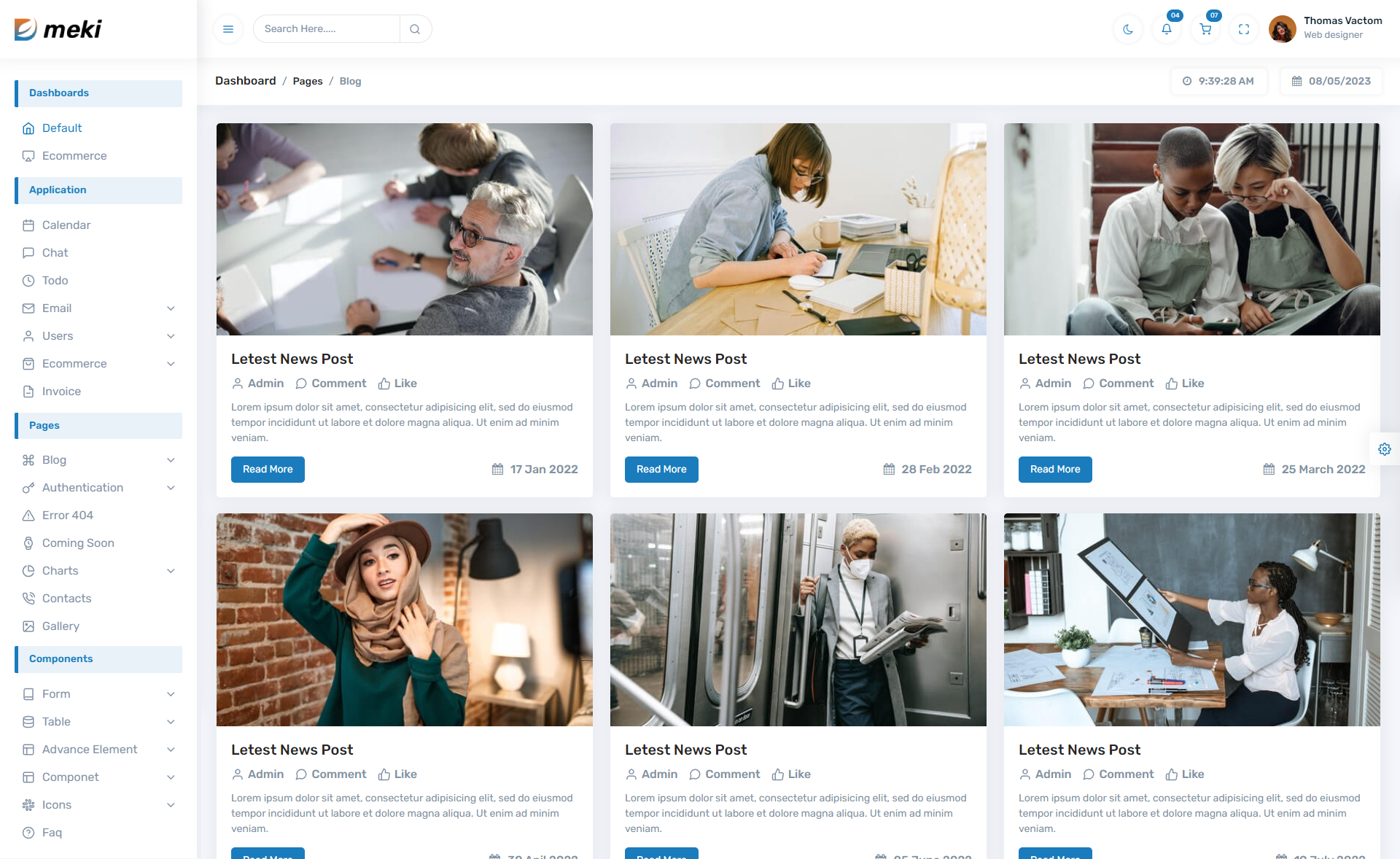Open Calendar in the sidebar

(x=66, y=225)
